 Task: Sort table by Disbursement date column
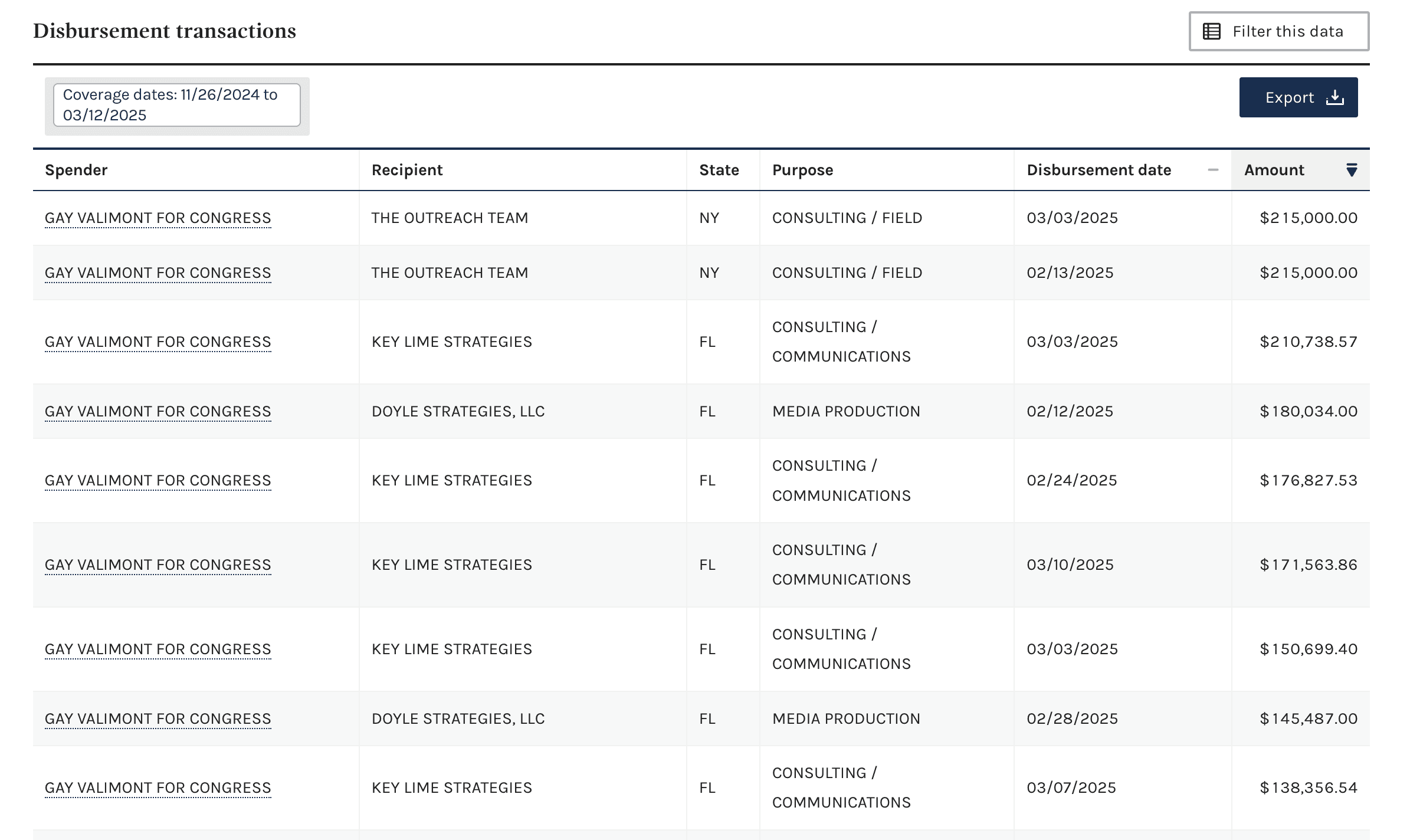tap(1099, 170)
